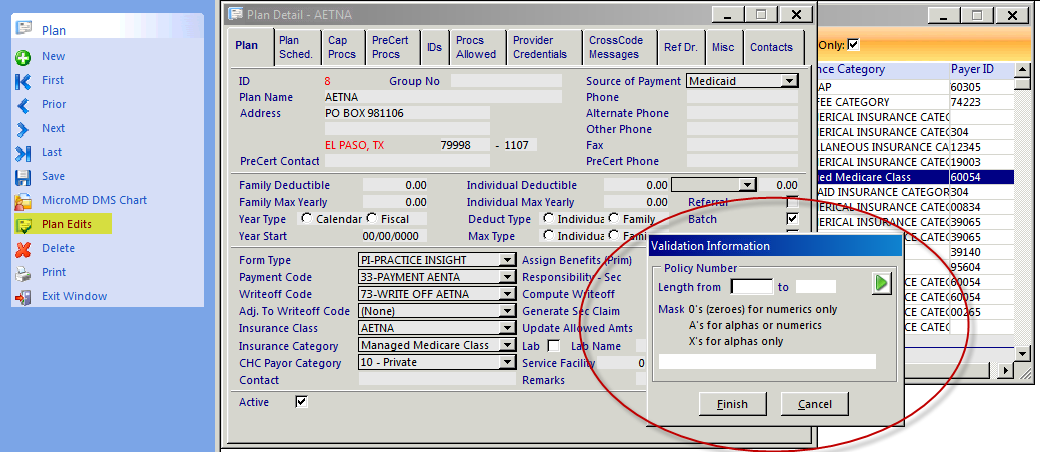The width and height of the screenshot is (1040, 452).
Task: Click the Plan header icon in sidebar
Action: tap(24, 28)
